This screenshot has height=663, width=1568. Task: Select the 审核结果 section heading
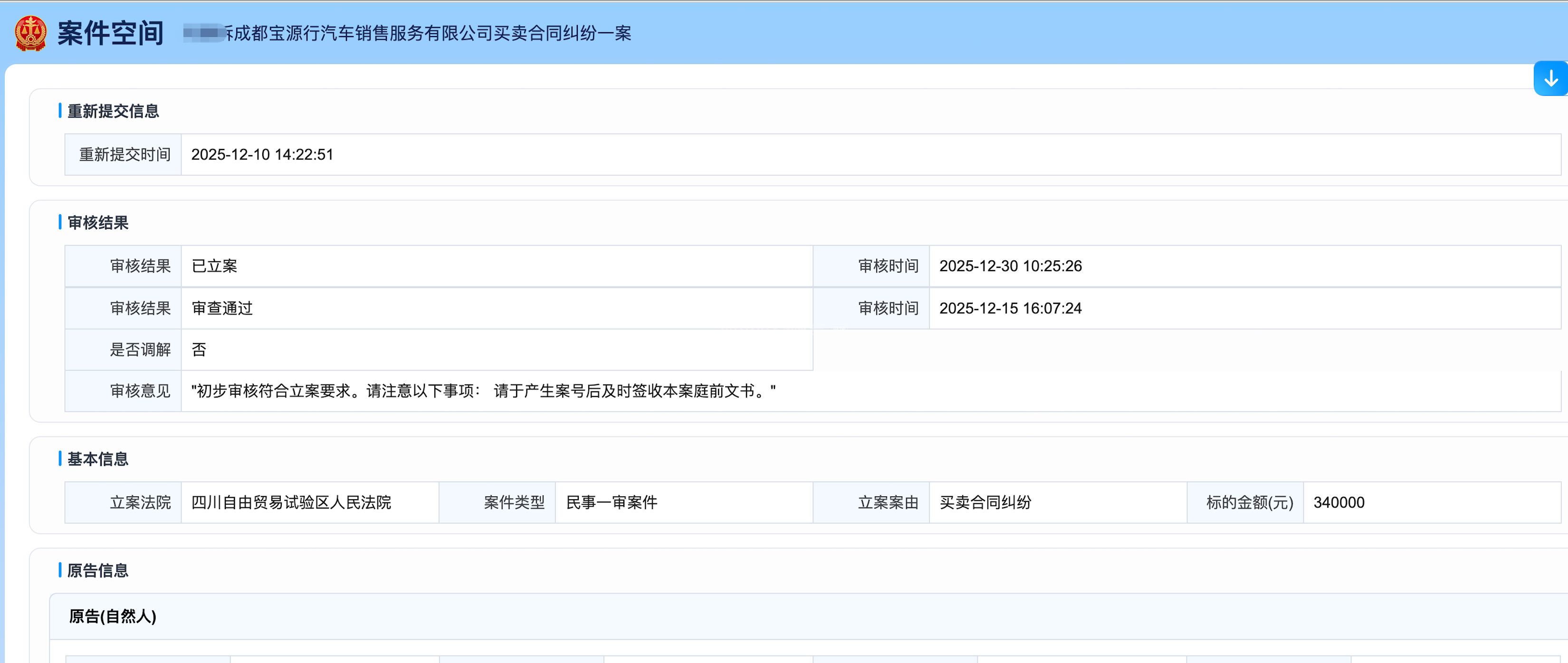tap(97, 223)
